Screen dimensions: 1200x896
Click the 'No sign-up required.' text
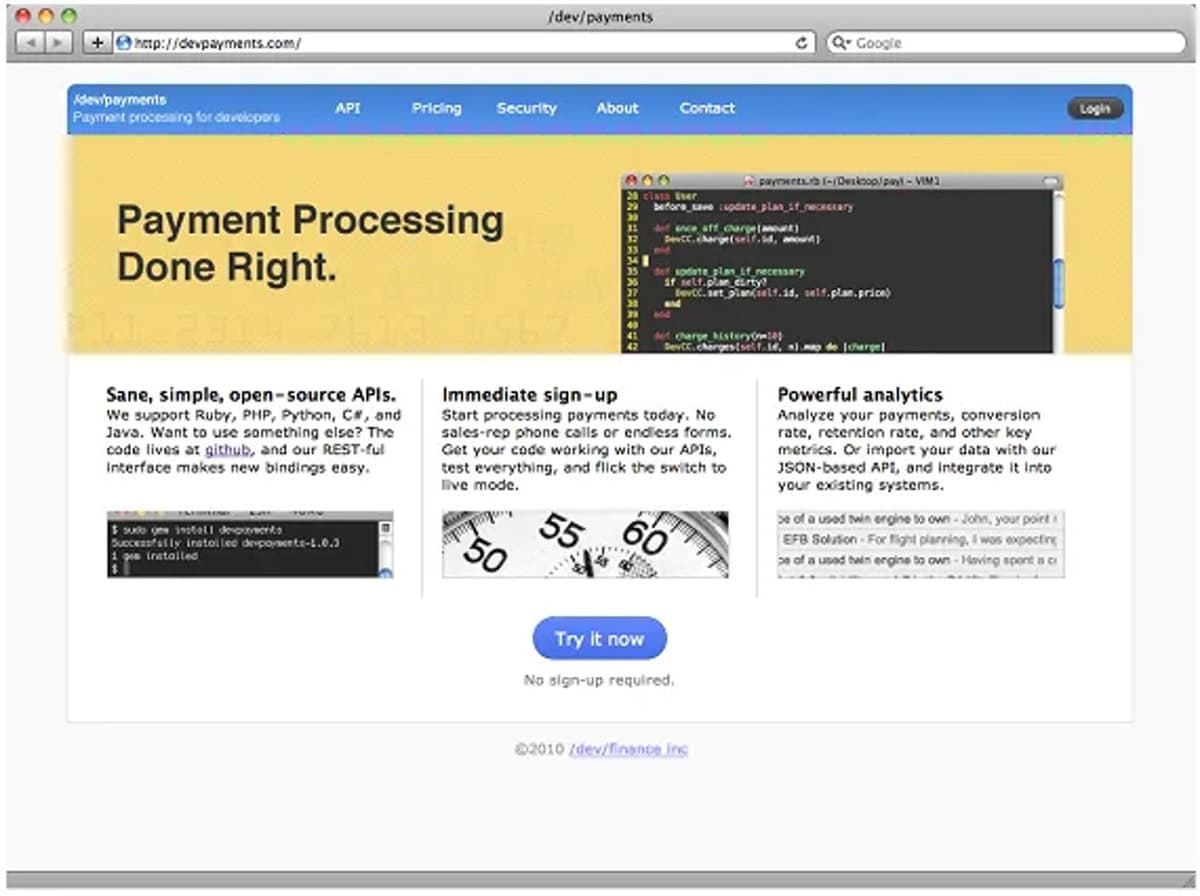600,680
